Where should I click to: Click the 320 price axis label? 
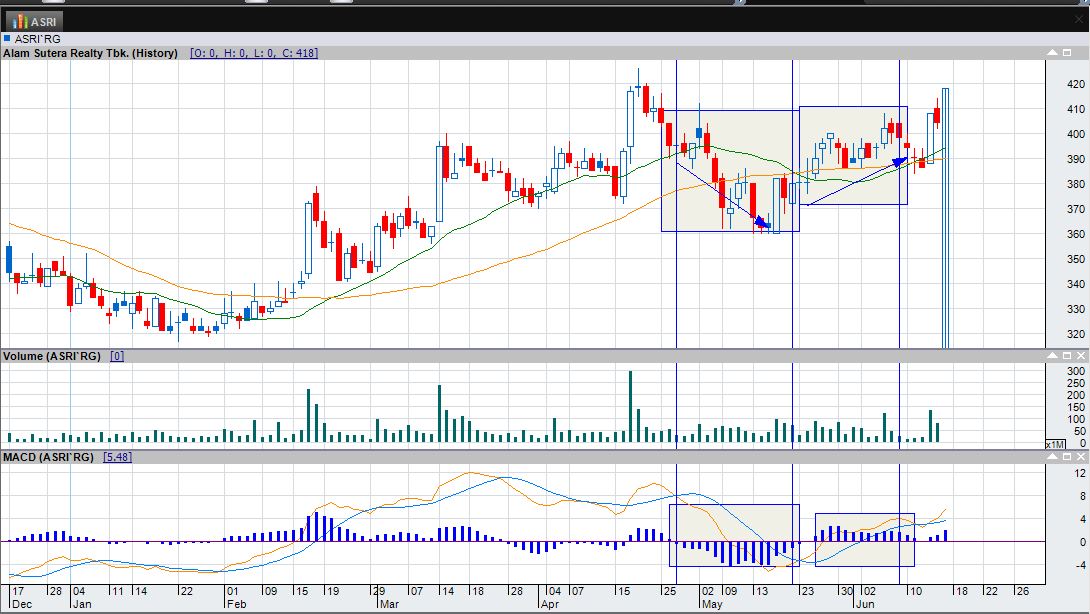click(x=1075, y=334)
